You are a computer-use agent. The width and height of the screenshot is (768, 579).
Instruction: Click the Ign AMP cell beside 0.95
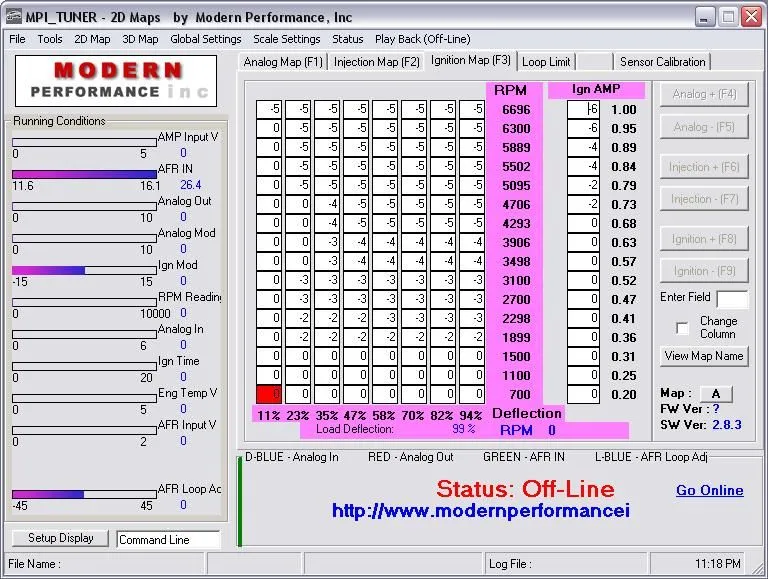click(583, 128)
